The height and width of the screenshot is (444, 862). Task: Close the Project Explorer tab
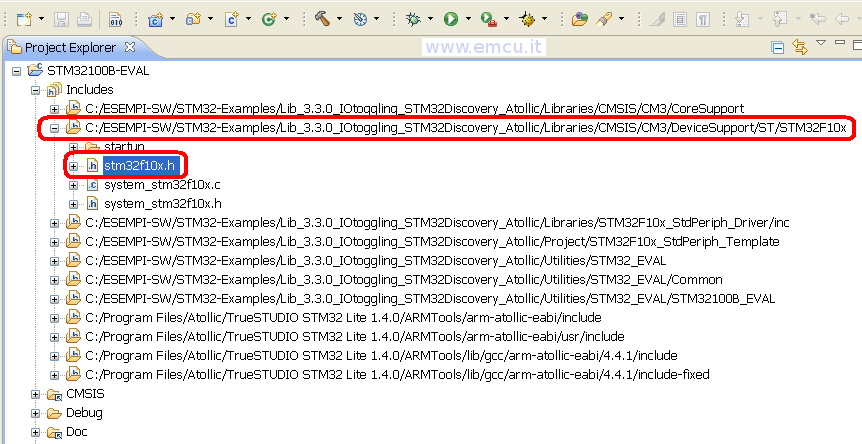pos(130,47)
